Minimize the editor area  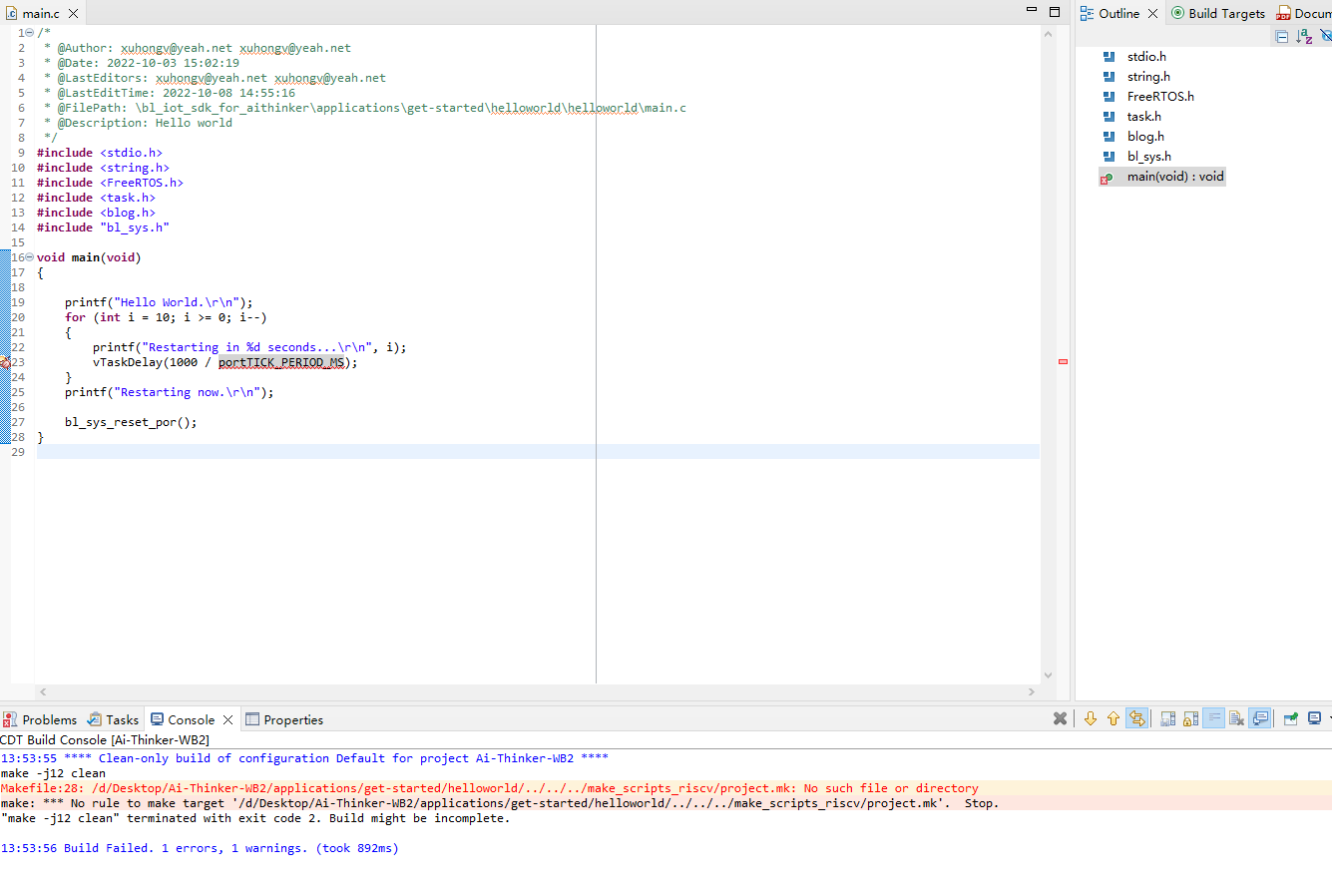(1032, 10)
